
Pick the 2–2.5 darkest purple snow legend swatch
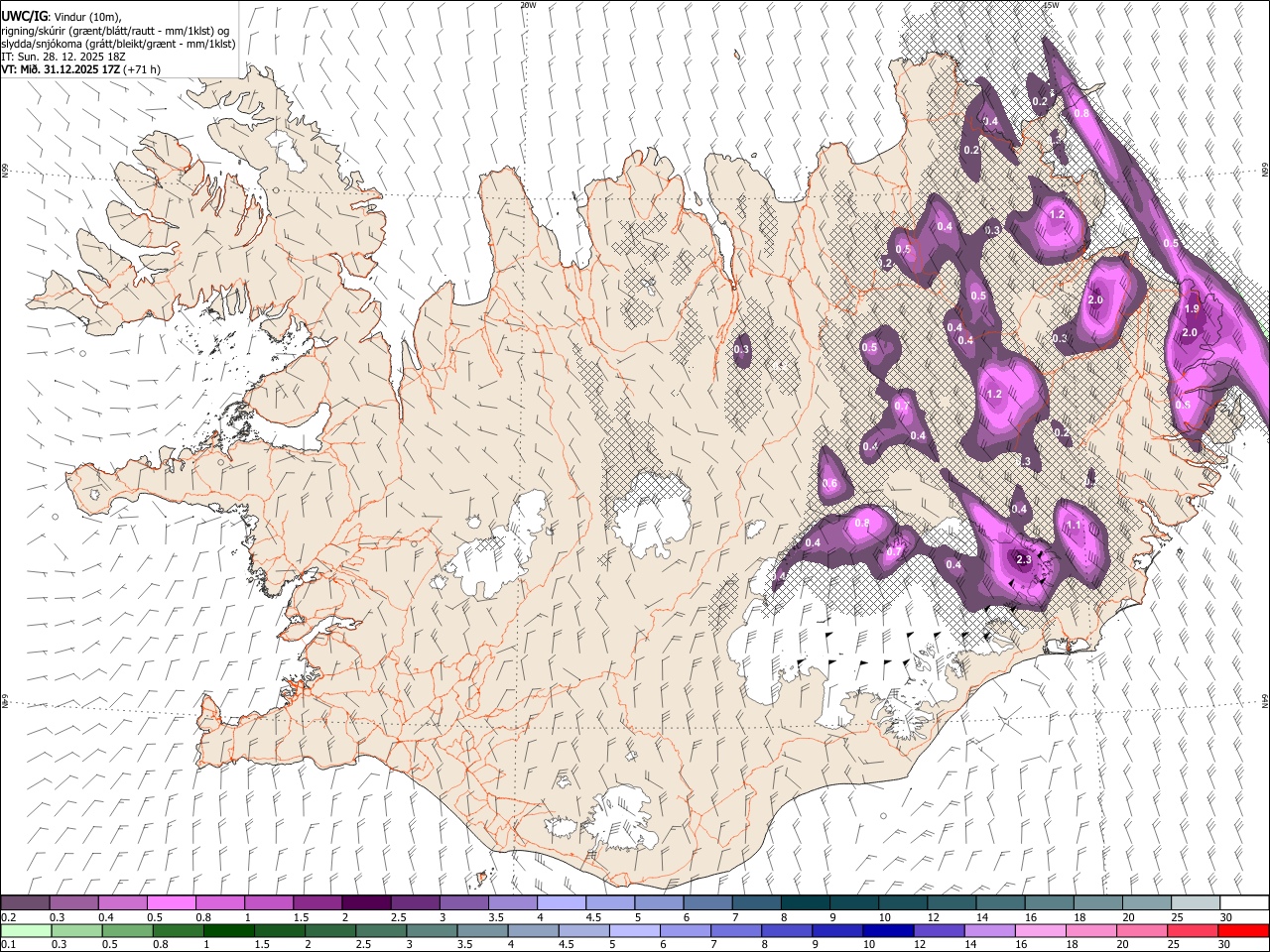click(x=365, y=902)
